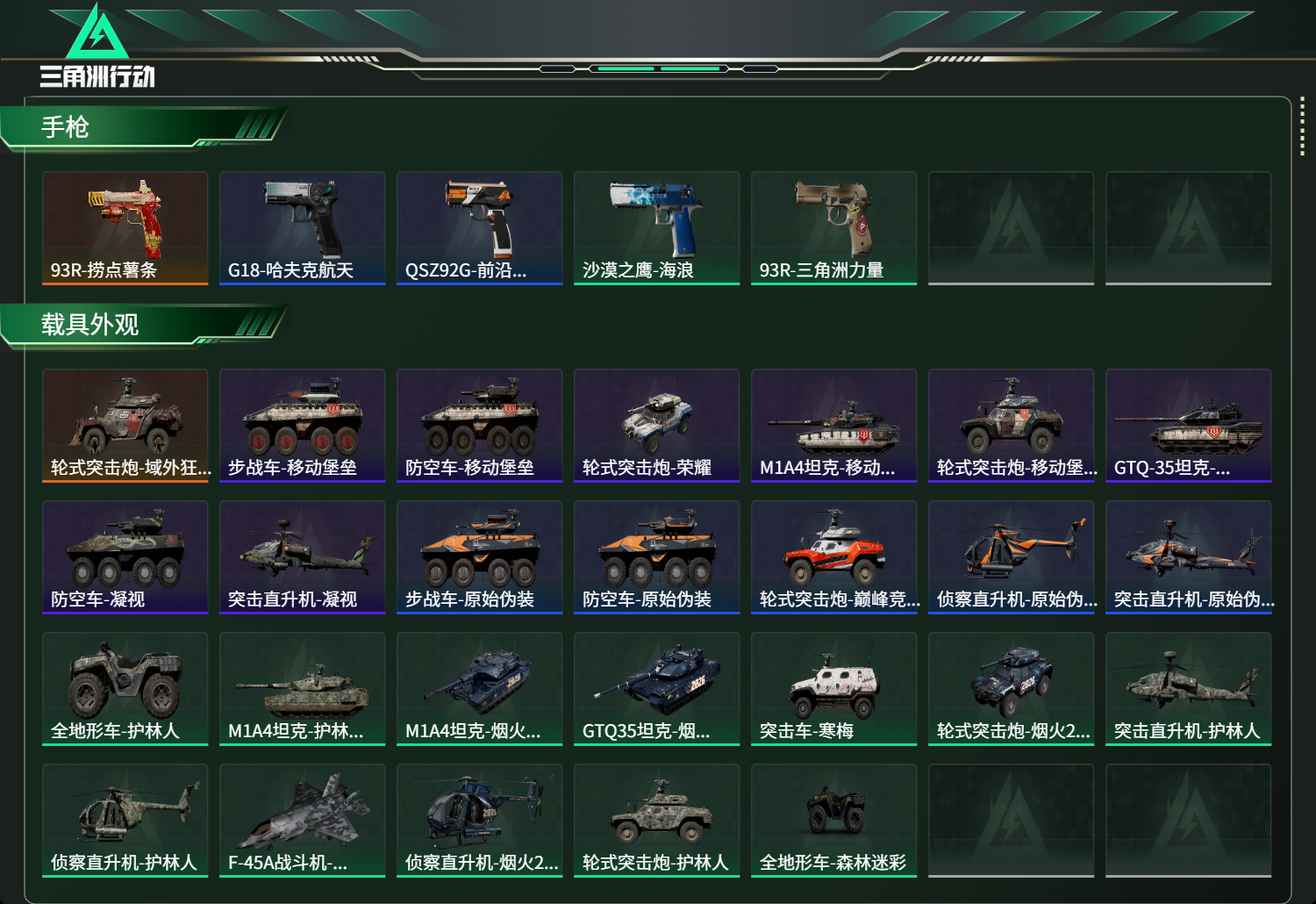
Task: Click the first empty pistol skin slot
Action: coord(1012,228)
